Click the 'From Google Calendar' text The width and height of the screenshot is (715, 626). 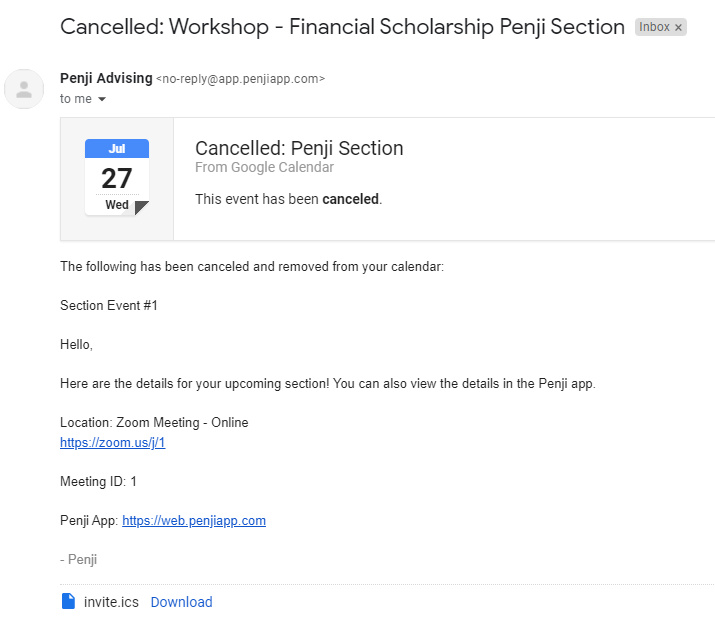(x=264, y=167)
